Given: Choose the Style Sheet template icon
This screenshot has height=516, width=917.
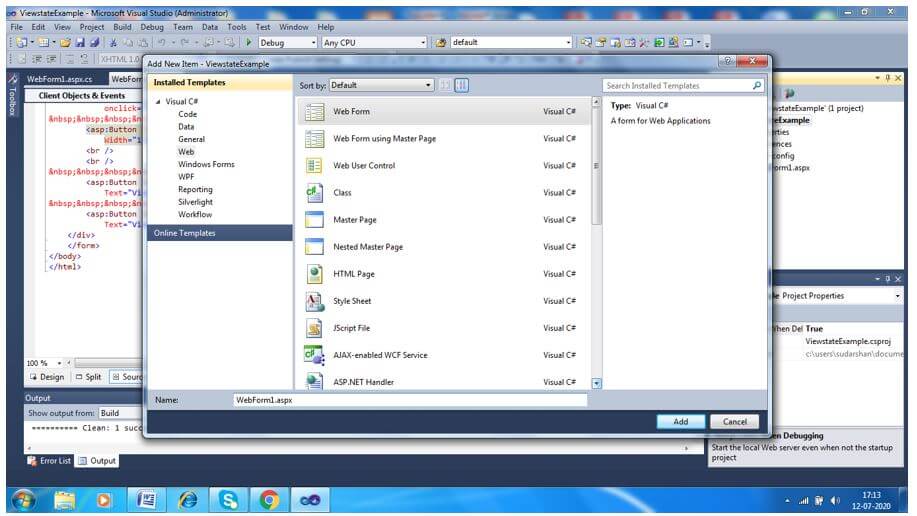Looking at the screenshot, I should click(314, 301).
